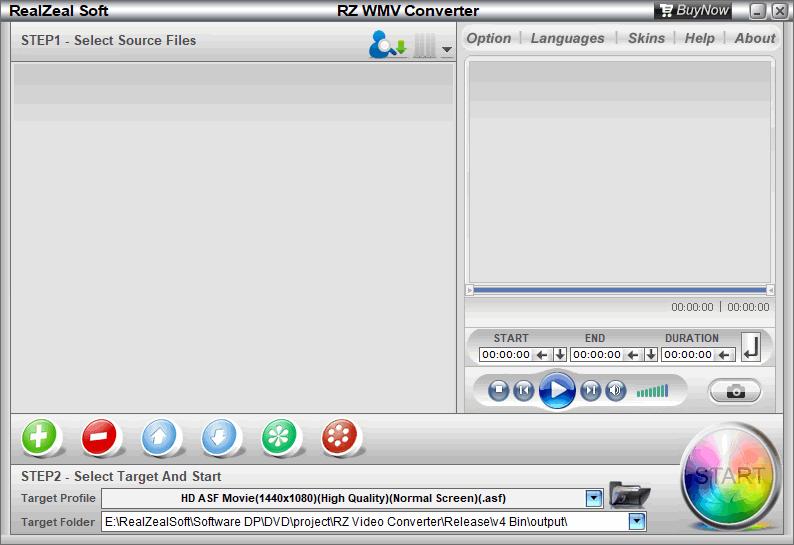The image size is (794, 545).
Task: Click the camera snapshot button
Action: pyautogui.click(x=735, y=391)
